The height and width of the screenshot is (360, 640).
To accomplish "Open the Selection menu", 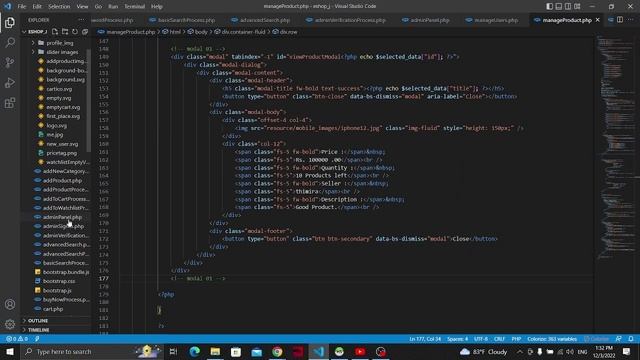I will 59,7.
